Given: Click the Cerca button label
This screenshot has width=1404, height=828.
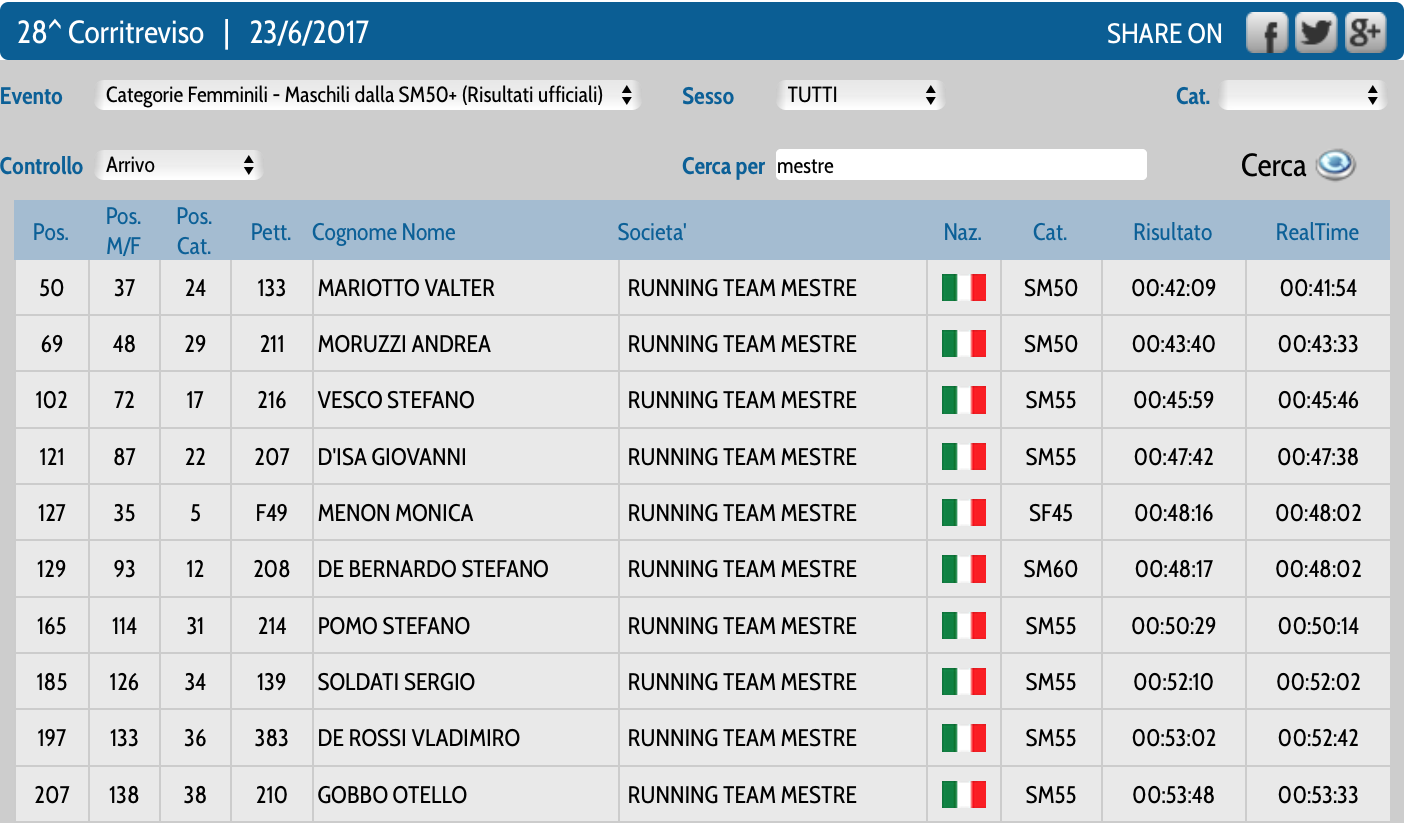Looking at the screenshot, I should 1272,165.
